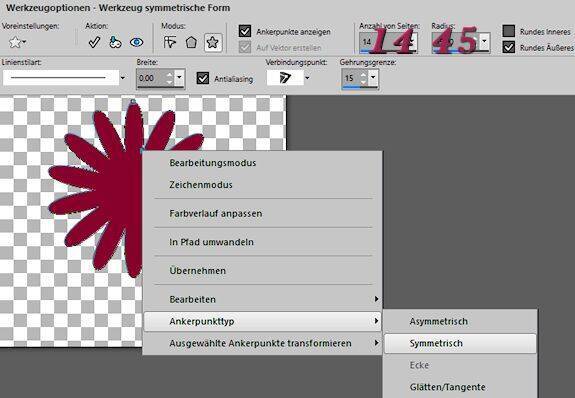
Task: Open the Breite slider dropdown arrow
Action: (179, 78)
